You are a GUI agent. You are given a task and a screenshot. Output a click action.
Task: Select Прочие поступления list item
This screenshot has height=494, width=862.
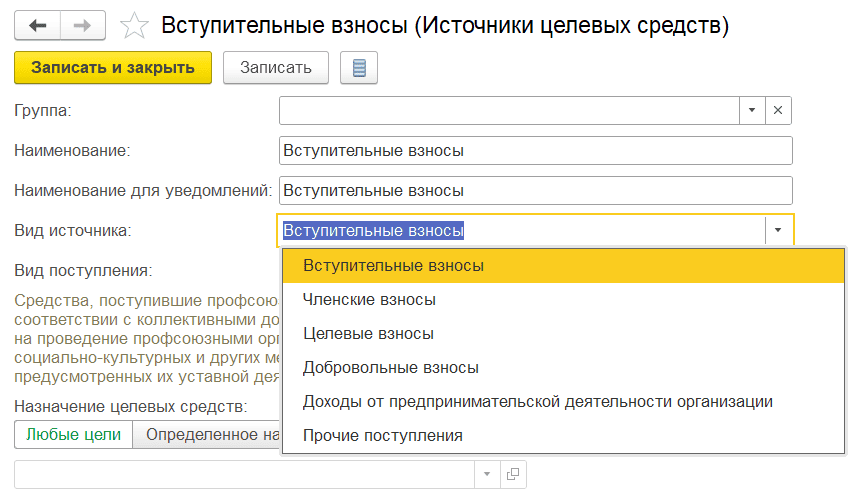[382, 436]
